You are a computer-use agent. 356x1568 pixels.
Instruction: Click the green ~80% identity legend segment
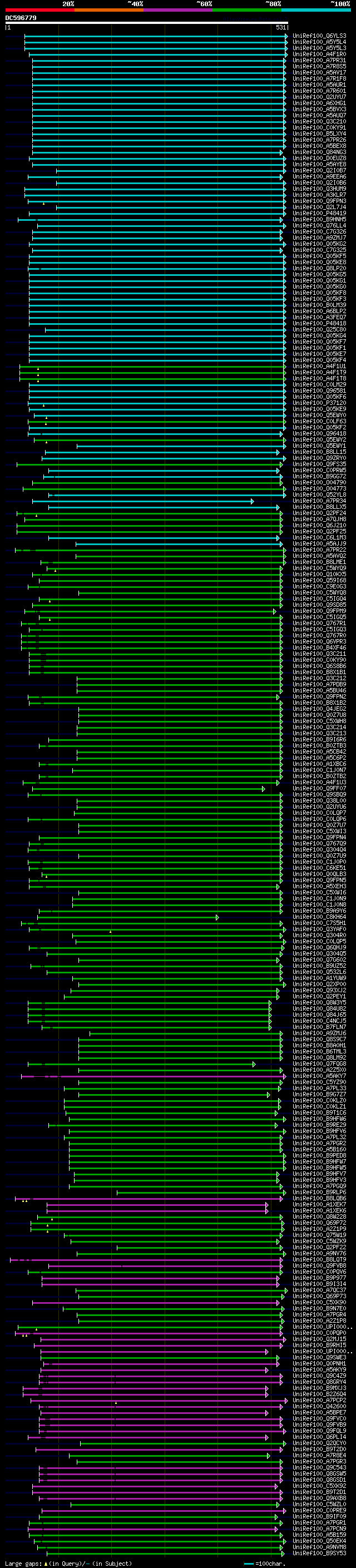coord(246,11)
